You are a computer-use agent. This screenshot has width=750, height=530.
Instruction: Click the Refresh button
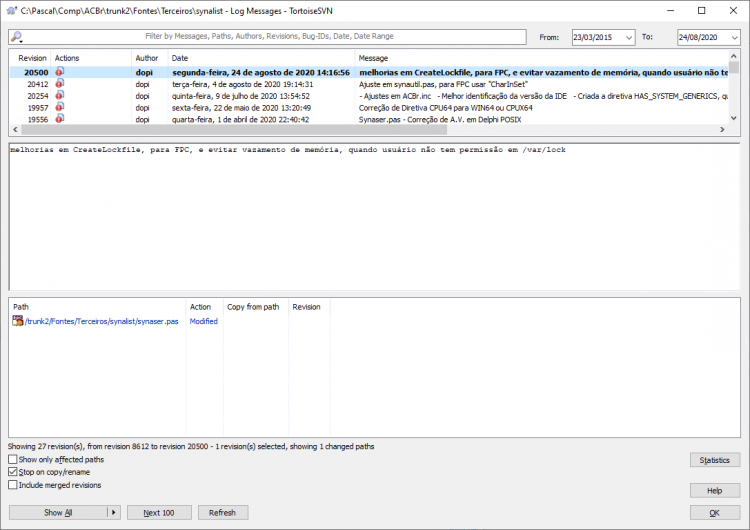click(x=223, y=512)
